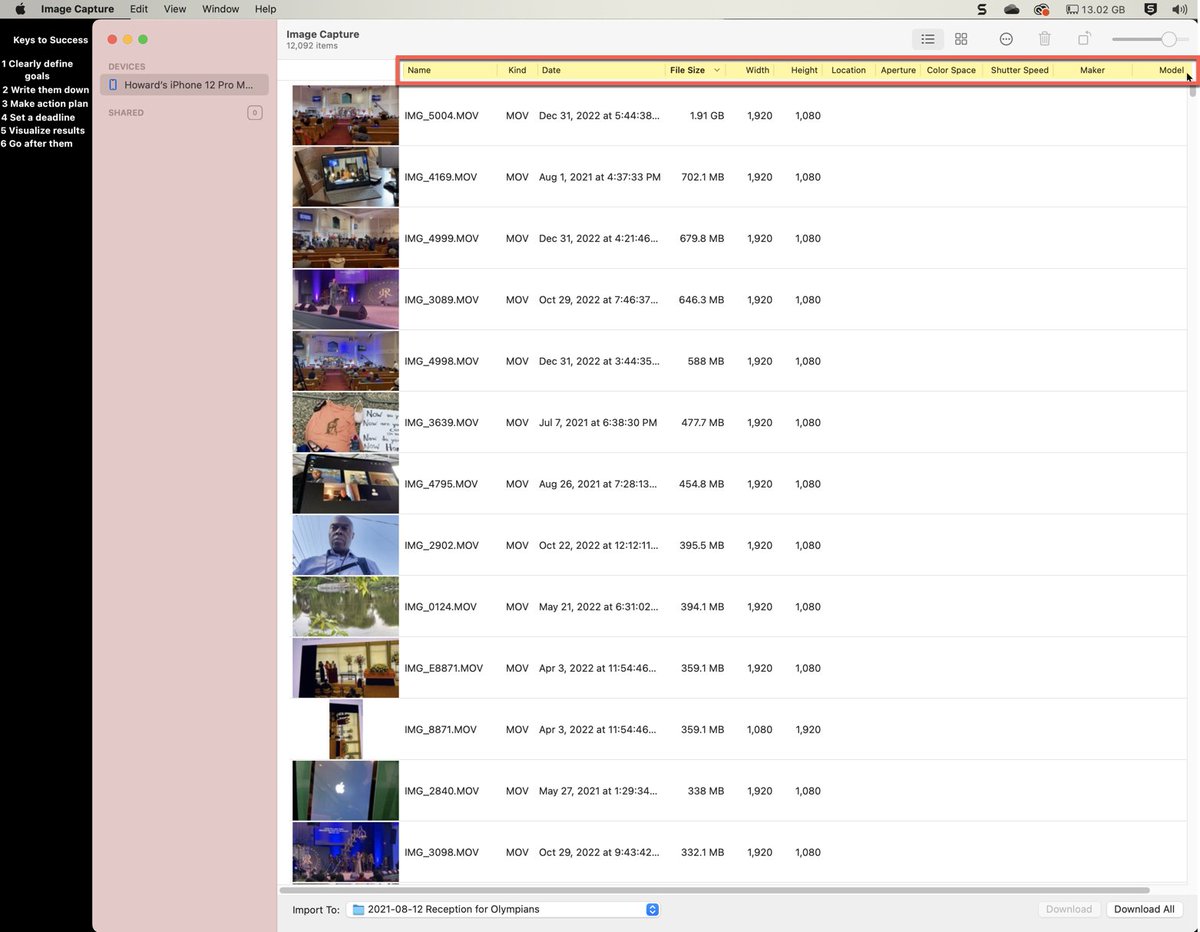Open the more actions ellipsis menu
Screen dimensions: 1200x932
point(1006,39)
